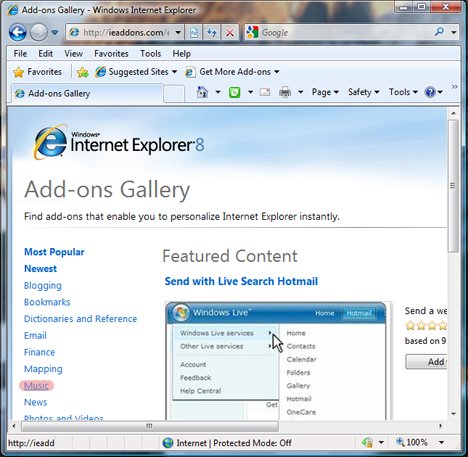Click the Compatibility View icon in address bar
468x457 pixels.
point(194,33)
